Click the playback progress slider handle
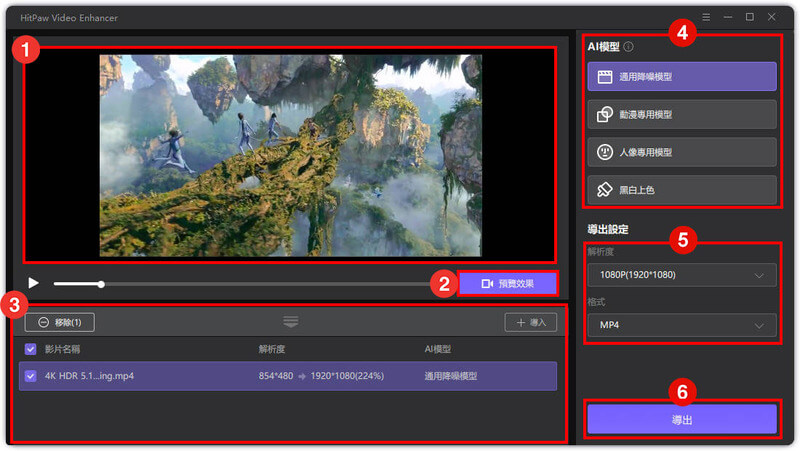The width and height of the screenshot is (800, 451). 101,284
